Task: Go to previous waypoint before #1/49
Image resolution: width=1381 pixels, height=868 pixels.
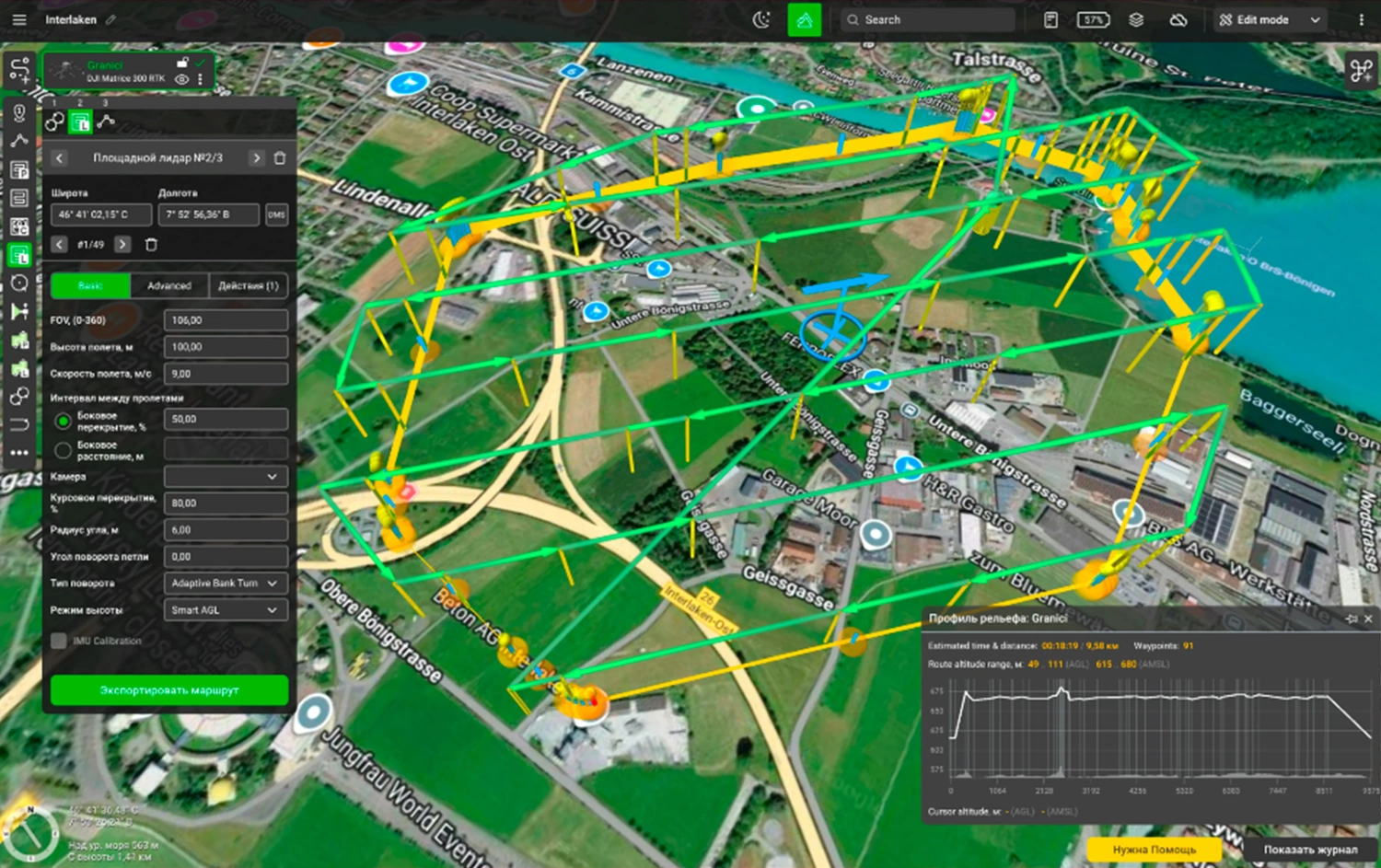Action: (x=60, y=245)
